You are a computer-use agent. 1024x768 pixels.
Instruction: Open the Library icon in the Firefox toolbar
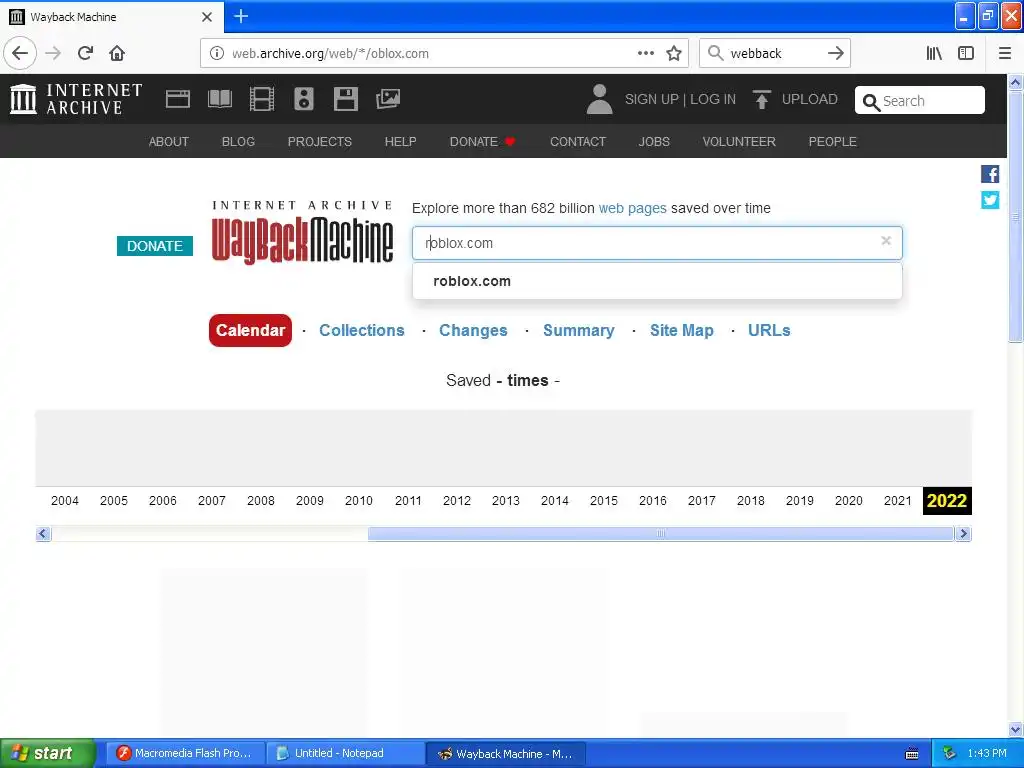point(935,53)
